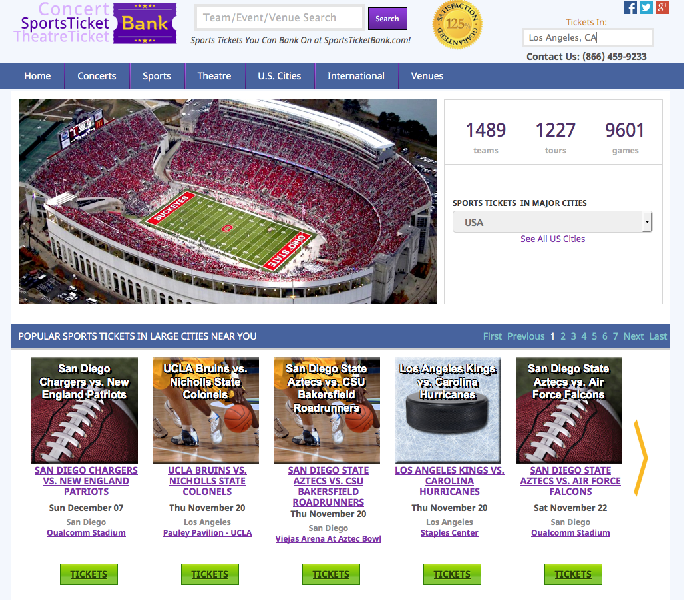Open Viejas Arena At Aztec Bowl link
Image resolution: width=684 pixels, height=600 pixels.
pyautogui.click(x=328, y=539)
